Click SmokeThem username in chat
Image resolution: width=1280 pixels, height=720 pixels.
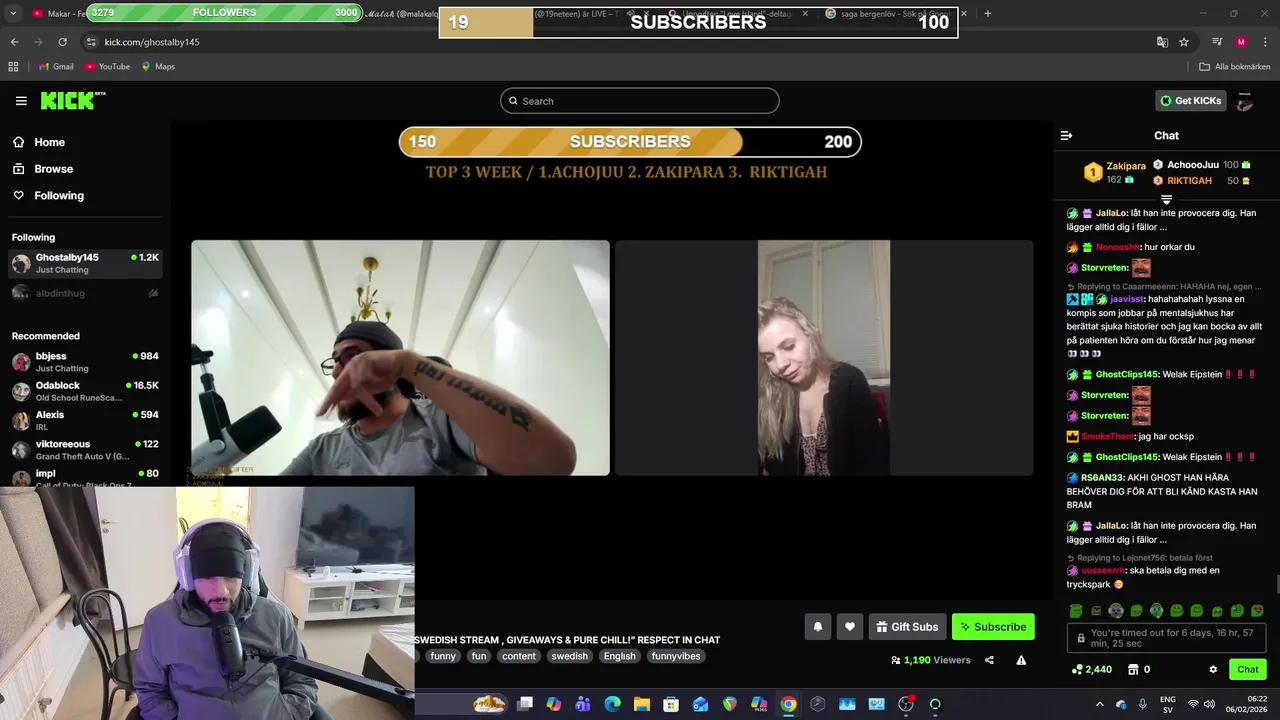1108,436
